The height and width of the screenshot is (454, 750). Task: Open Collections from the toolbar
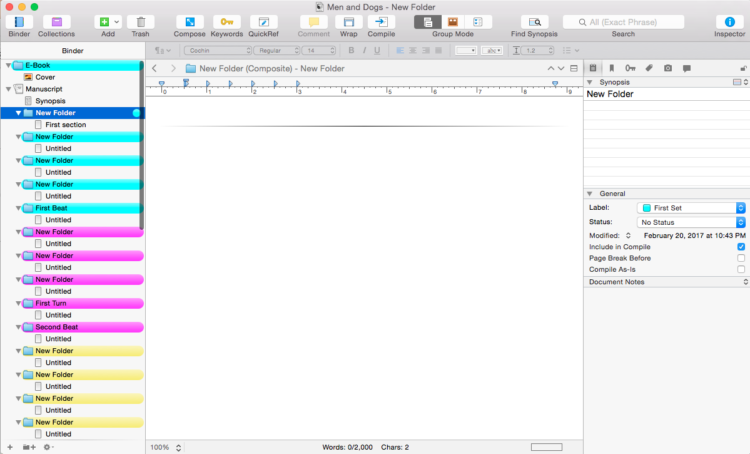pyautogui.click(x=56, y=21)
